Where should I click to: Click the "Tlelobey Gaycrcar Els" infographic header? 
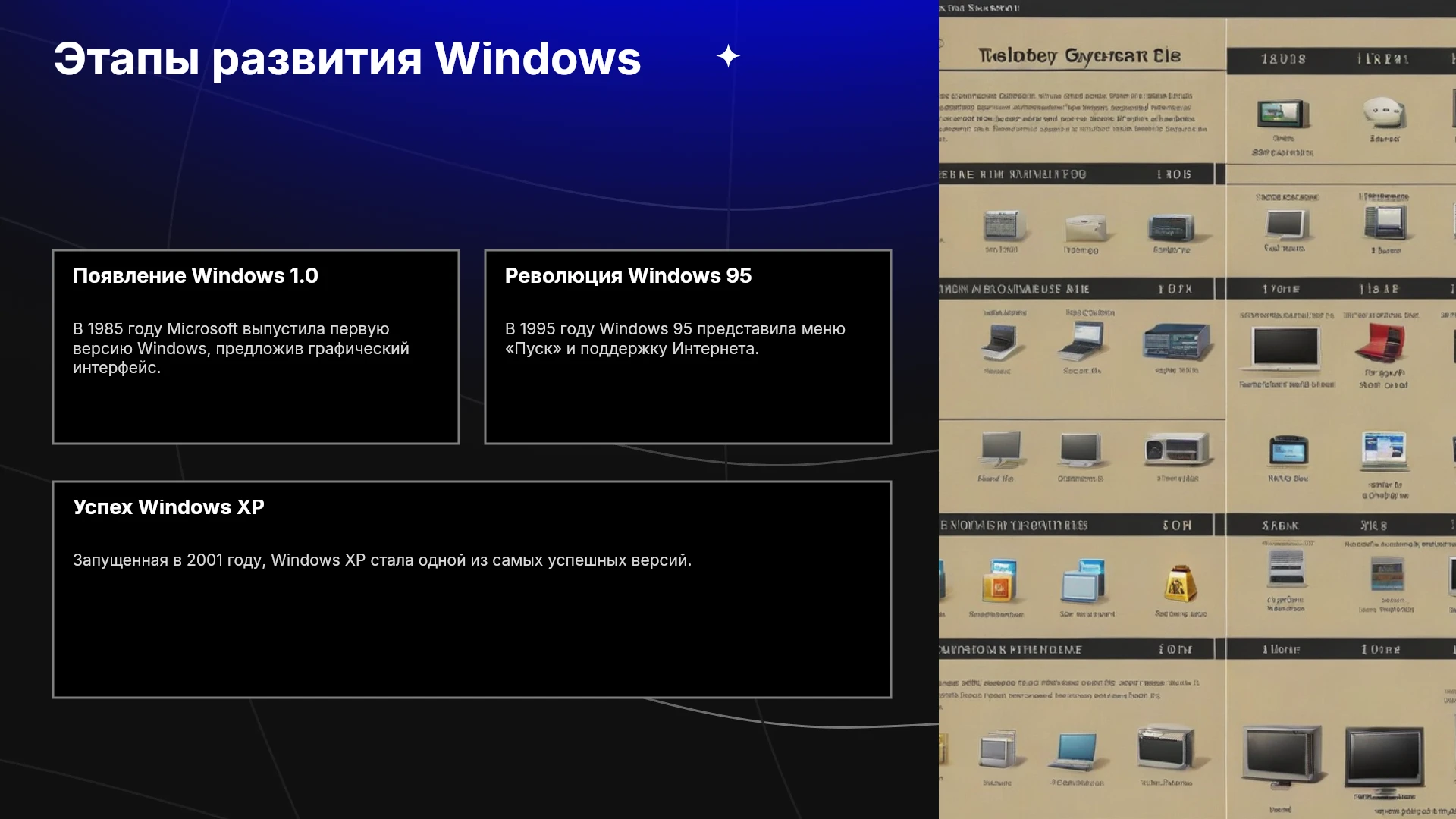1079,56
